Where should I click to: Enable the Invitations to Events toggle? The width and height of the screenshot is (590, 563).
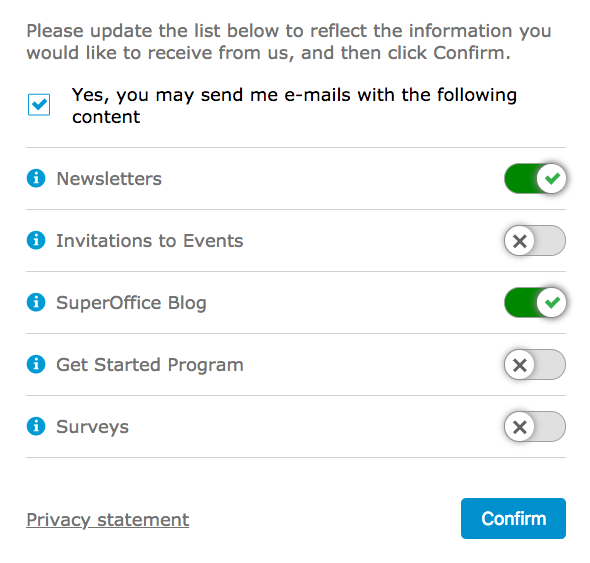(535, 240)
